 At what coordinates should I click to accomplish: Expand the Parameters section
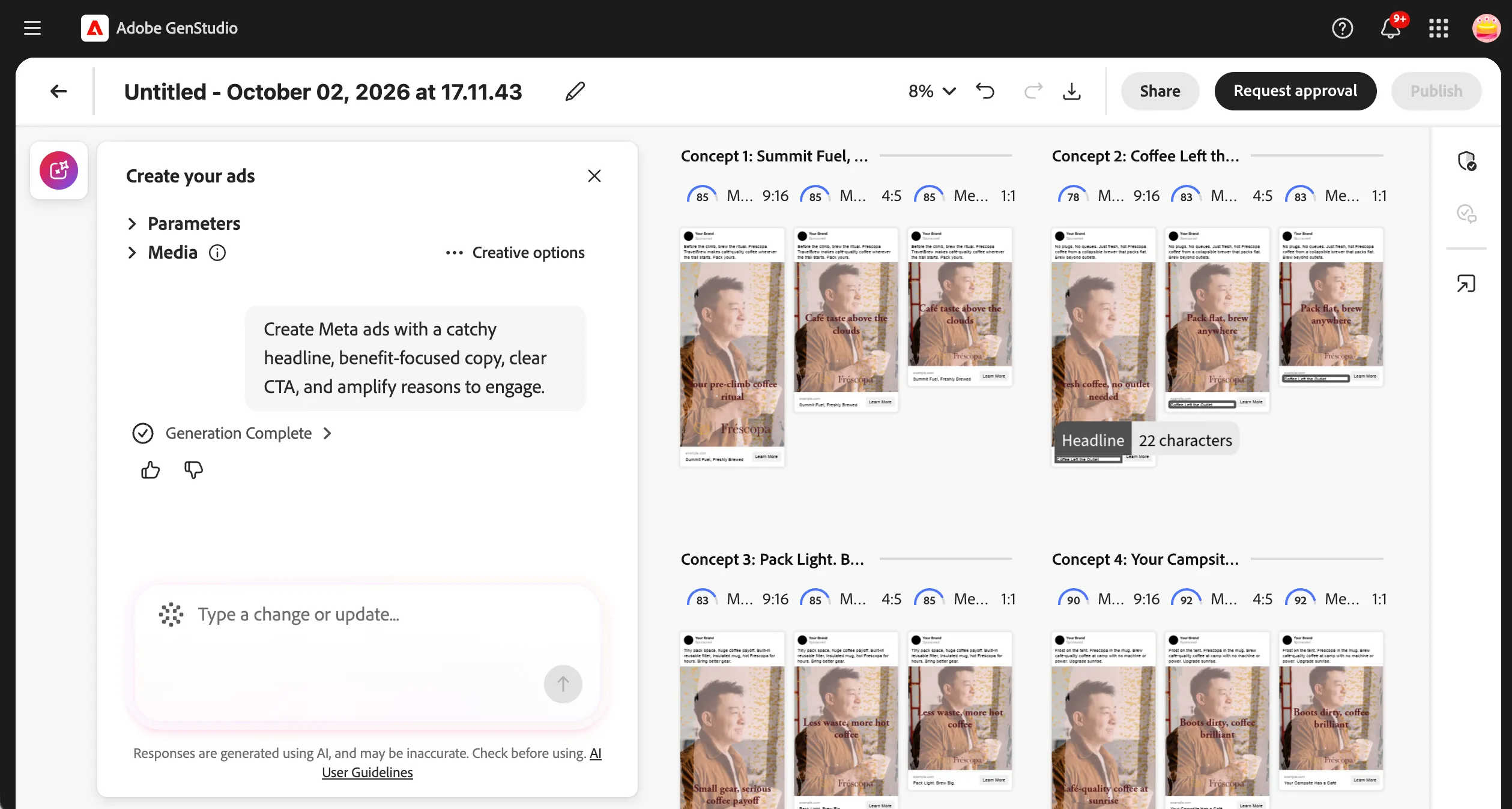click(183, 223)
